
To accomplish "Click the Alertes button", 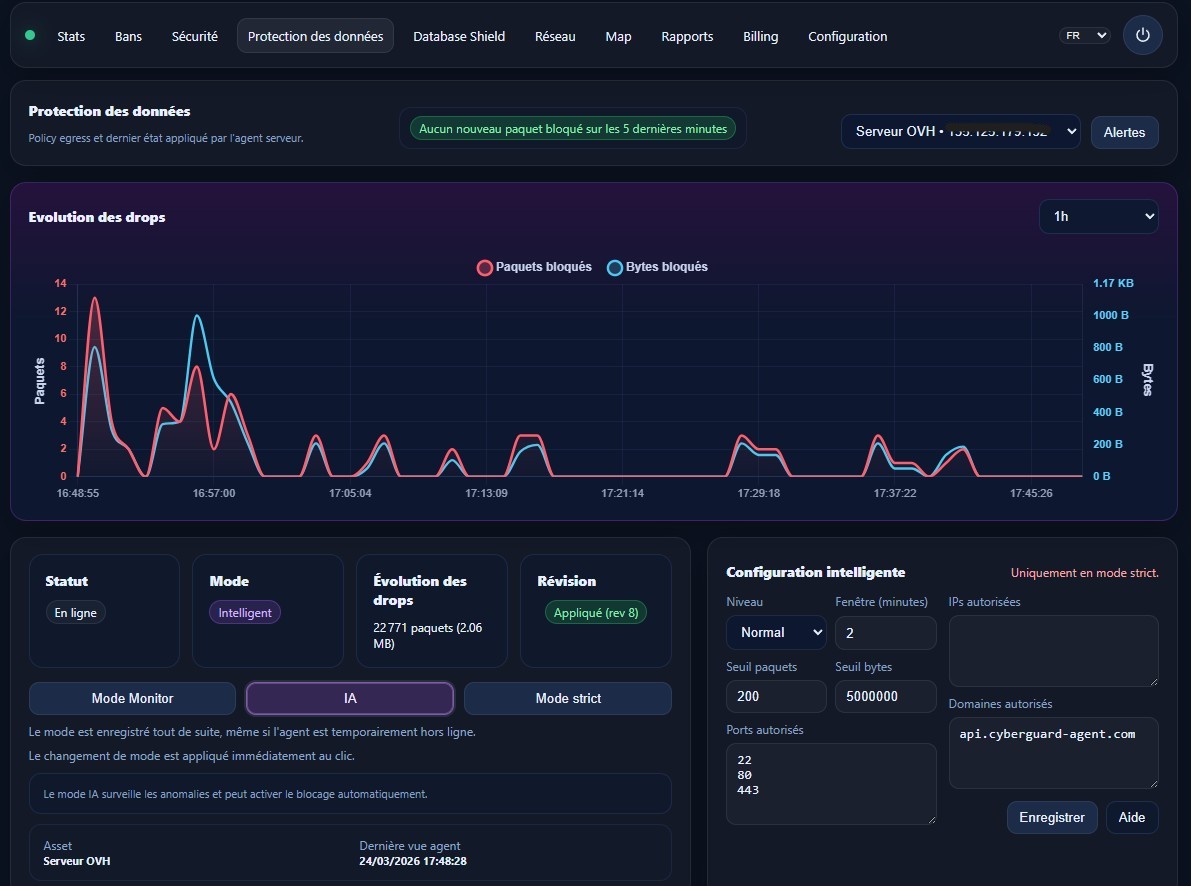I will (x=1124, y=132).
